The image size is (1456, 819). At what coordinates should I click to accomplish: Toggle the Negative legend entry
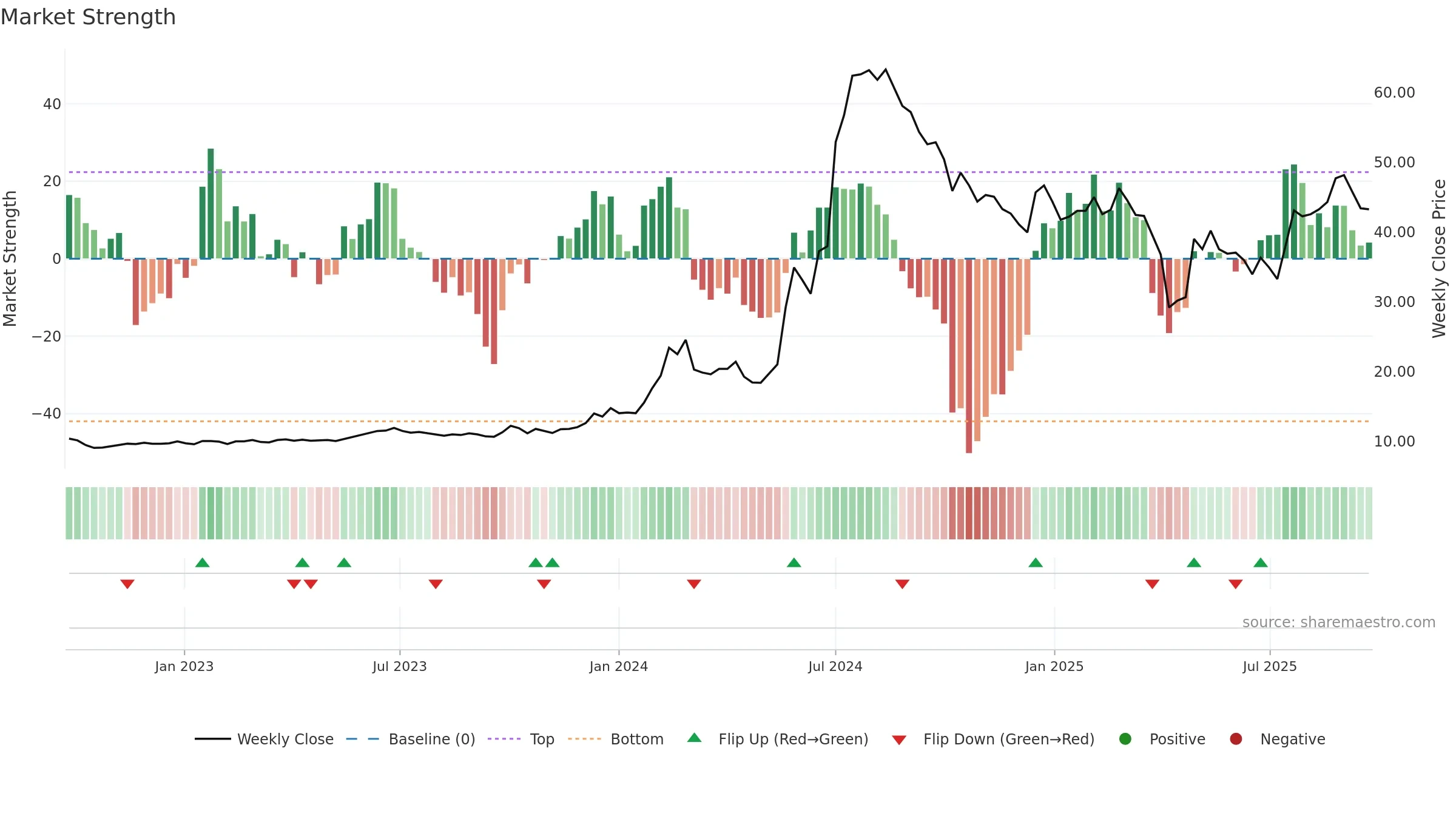[x=1277, y=739]
